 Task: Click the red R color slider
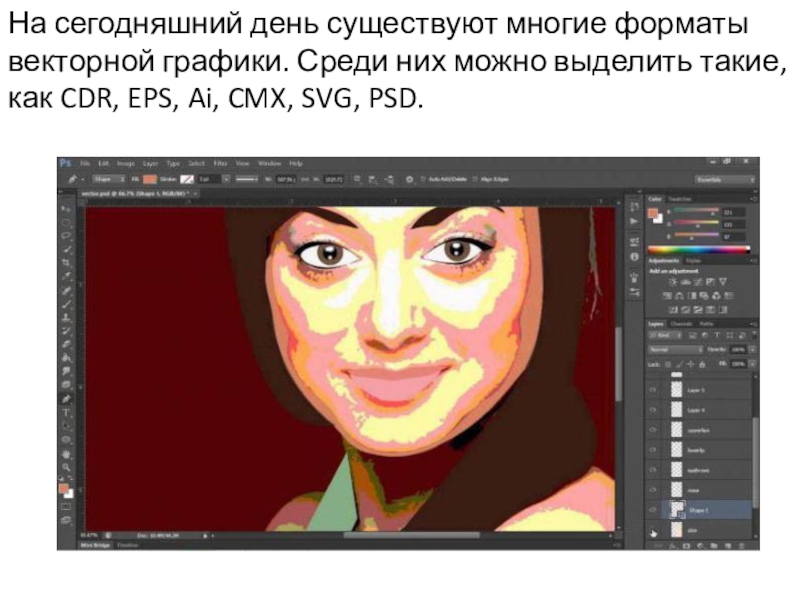696,211
